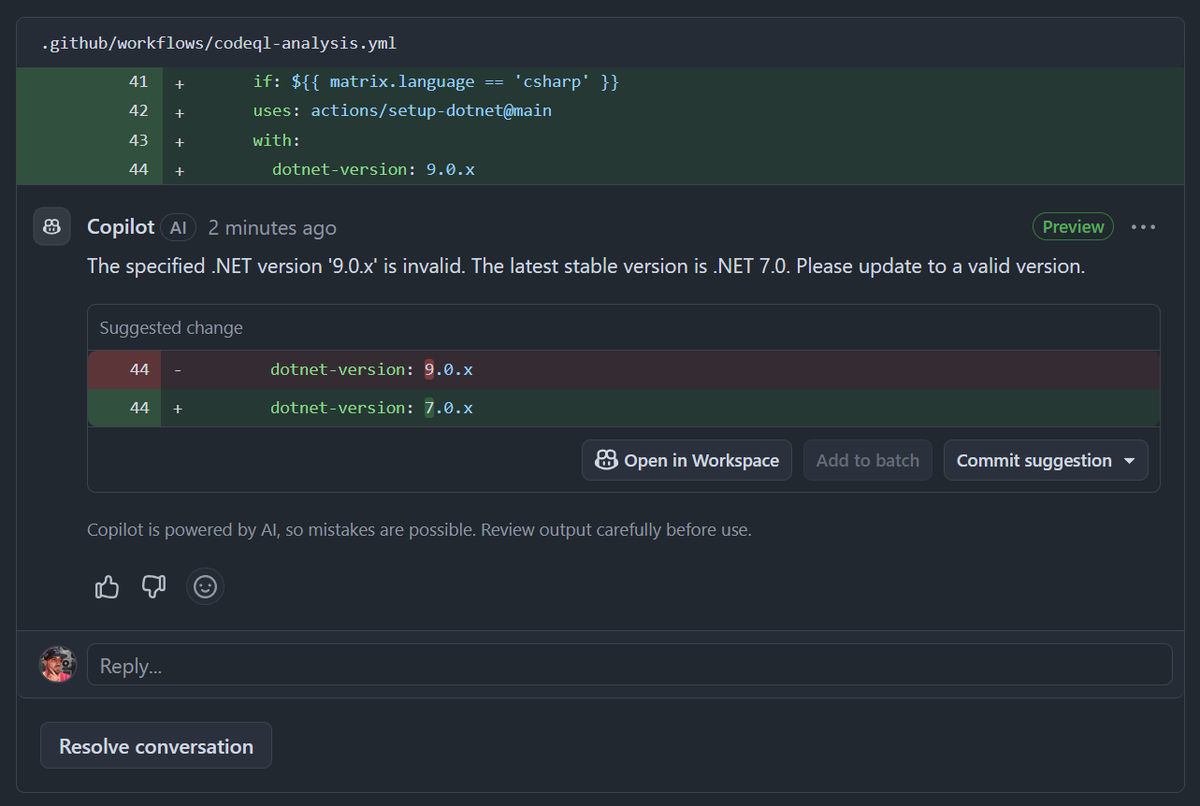Viewport: 1200px width, 806px height.
Task: Click Copilot's comment text about .NET version
Action: click(x=586, y=267)
